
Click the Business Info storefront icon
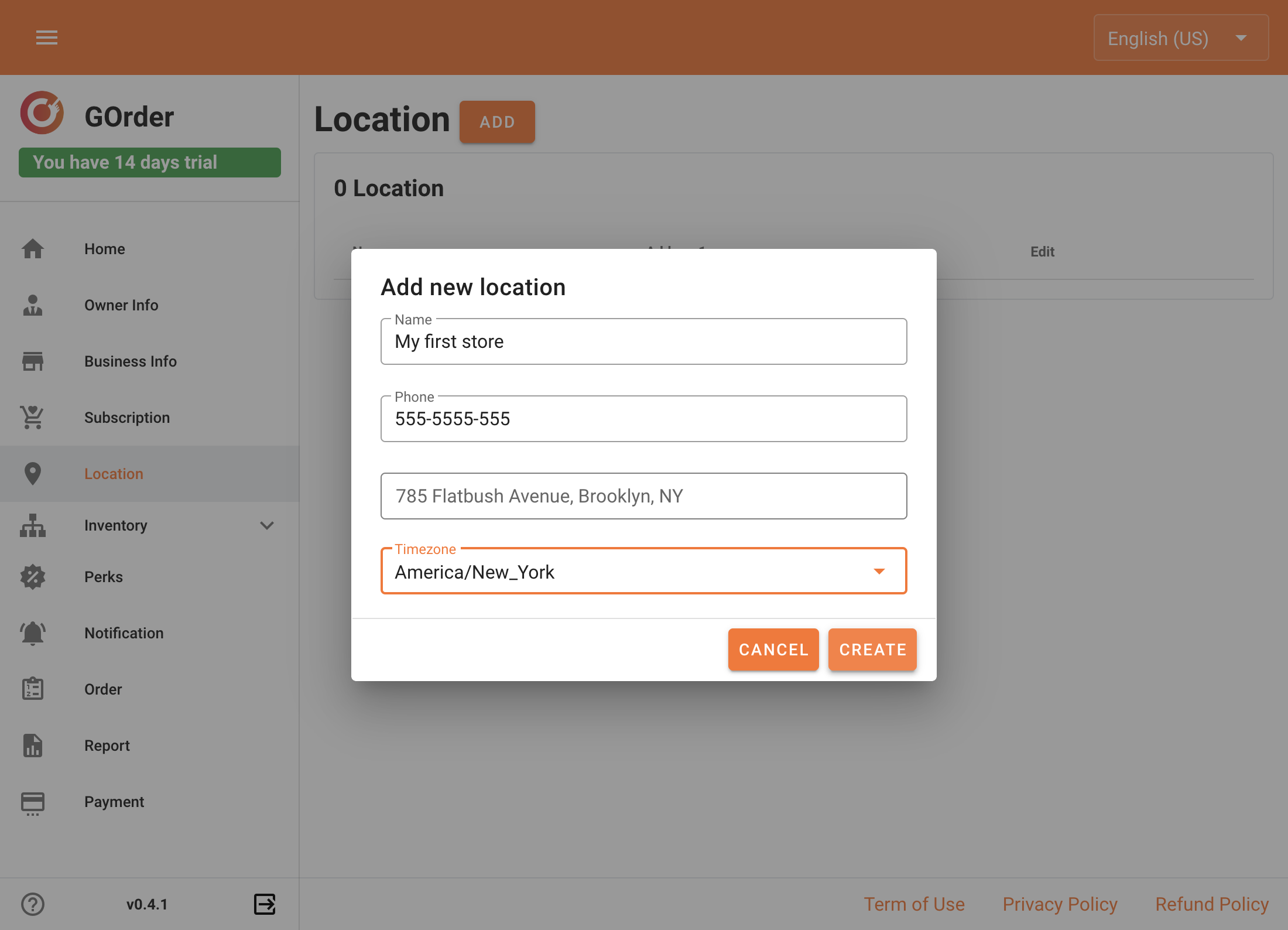coord(33,361)
